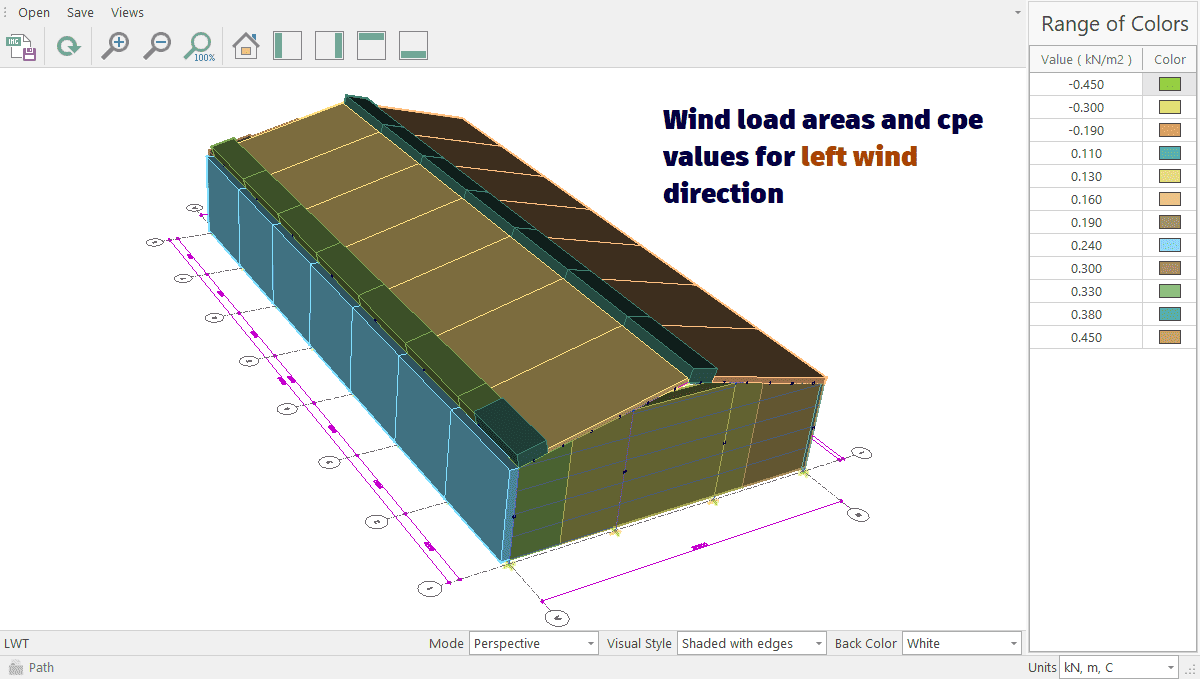Click the save image icon

22,46
